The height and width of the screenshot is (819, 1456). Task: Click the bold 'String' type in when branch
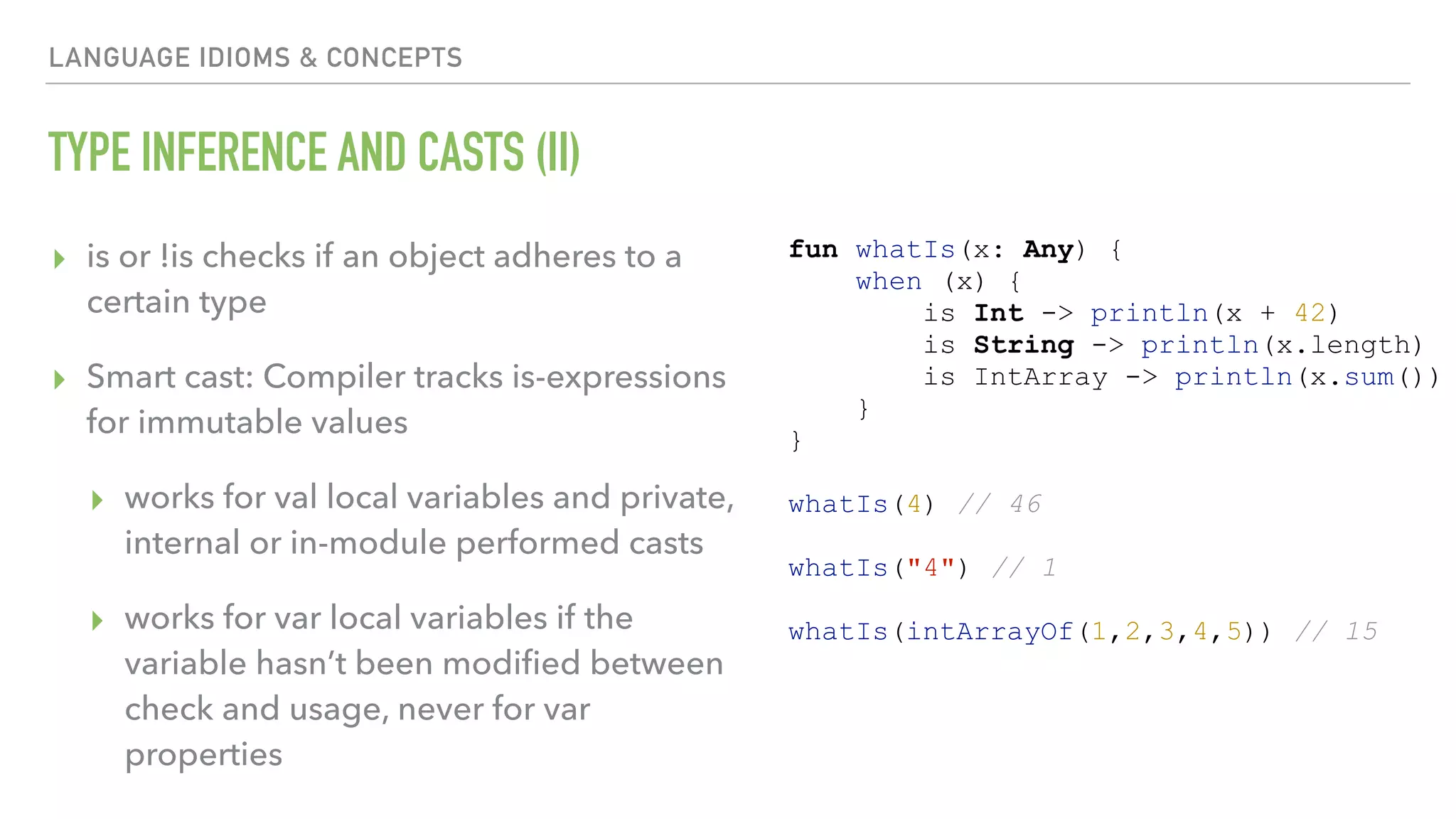click(1023, 345)
